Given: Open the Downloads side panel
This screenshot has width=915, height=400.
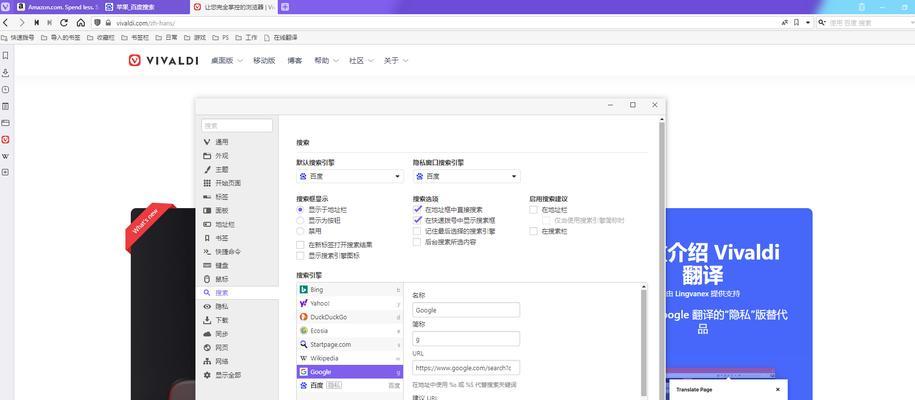Looking at the screenshot, I should click(5, 72).
